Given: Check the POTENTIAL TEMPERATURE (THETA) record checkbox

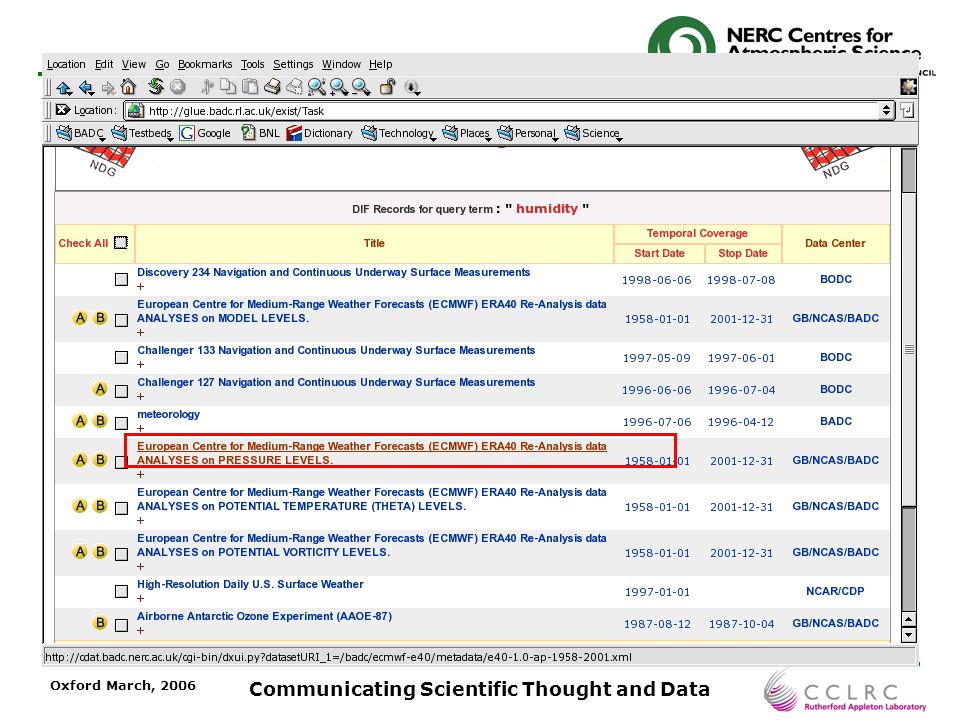Looking at the screenshot, I should pos(121,508).
